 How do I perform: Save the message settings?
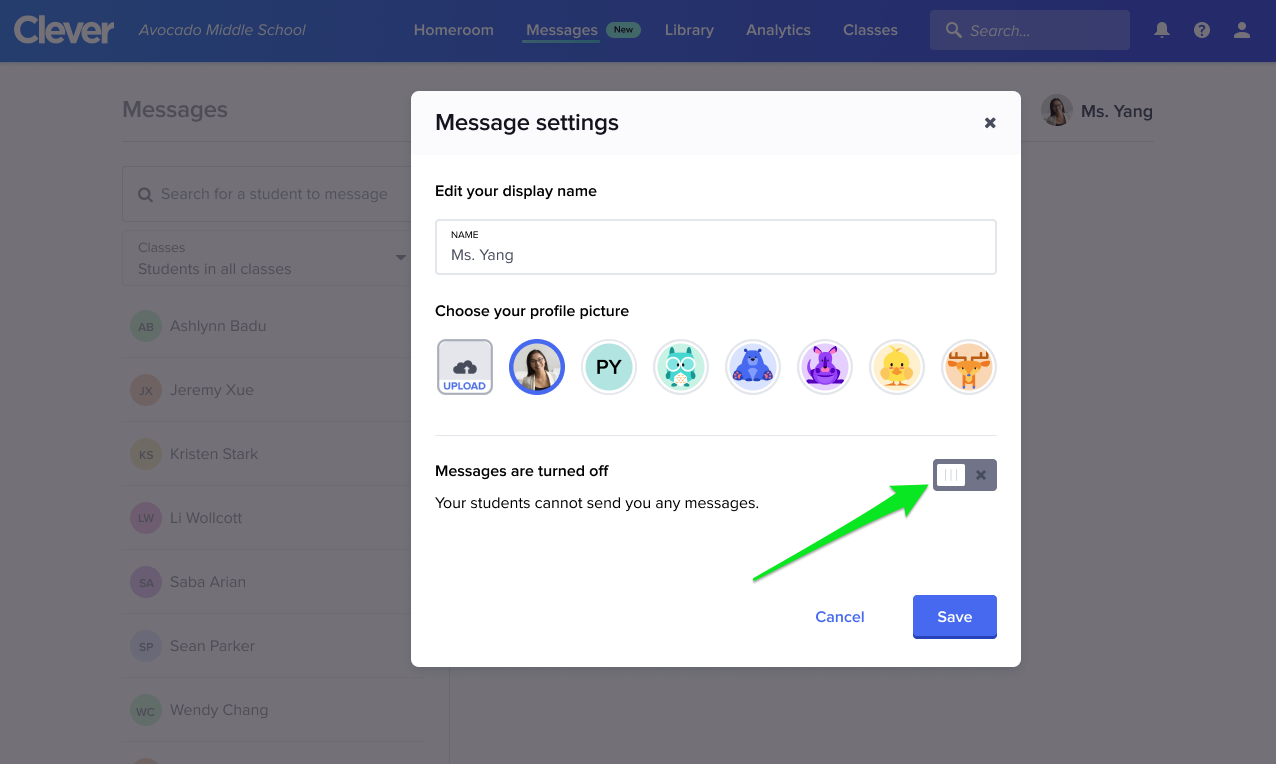pos(954,617)
